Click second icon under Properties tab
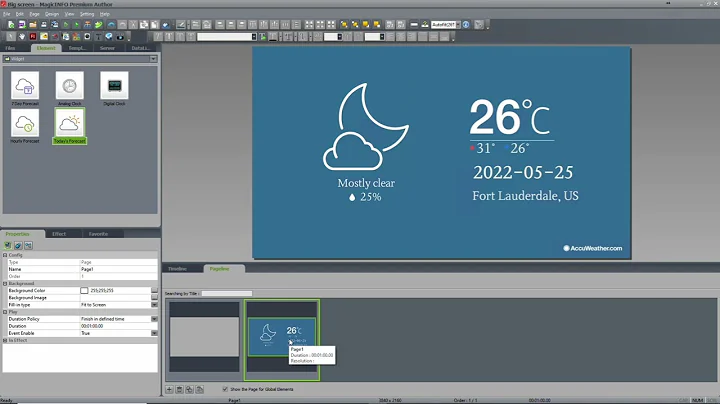Screen dimensions: 720x404 tap(18, 246)
